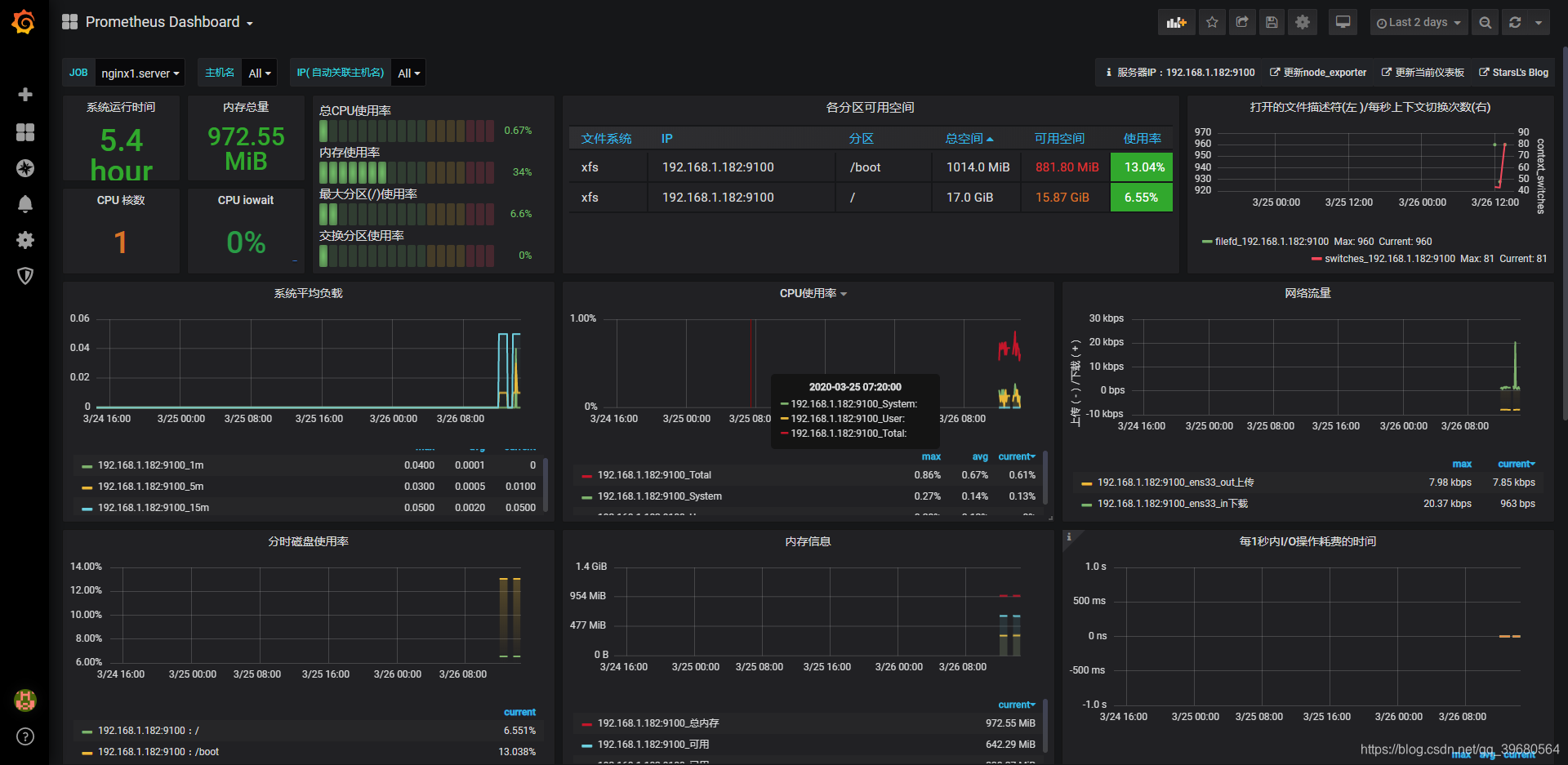The width and height of the screenshot is (1568, 765).
Task: Open the Configuration gear in sidebar
Action: (25, 240)
